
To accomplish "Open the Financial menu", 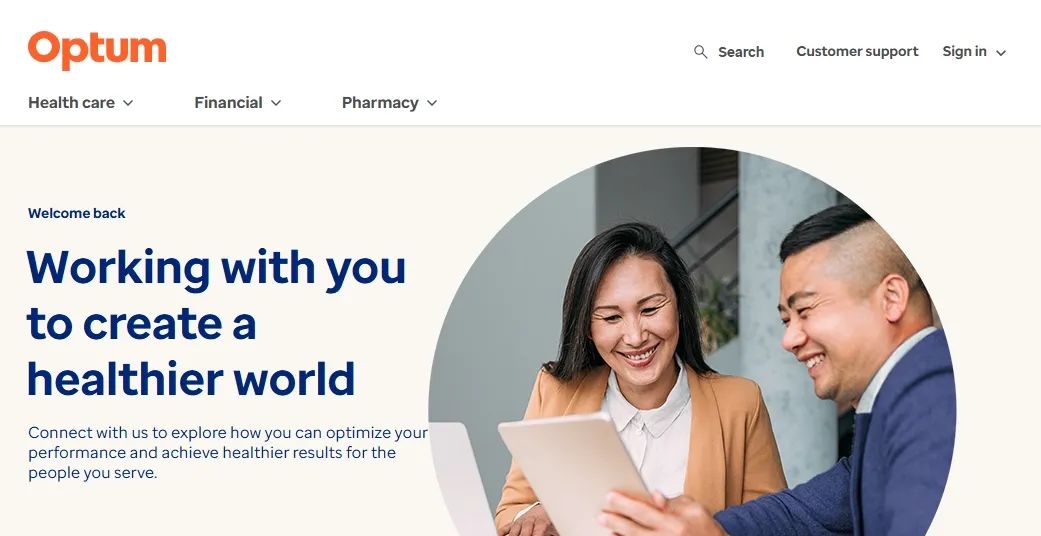I will click(228, 102).
